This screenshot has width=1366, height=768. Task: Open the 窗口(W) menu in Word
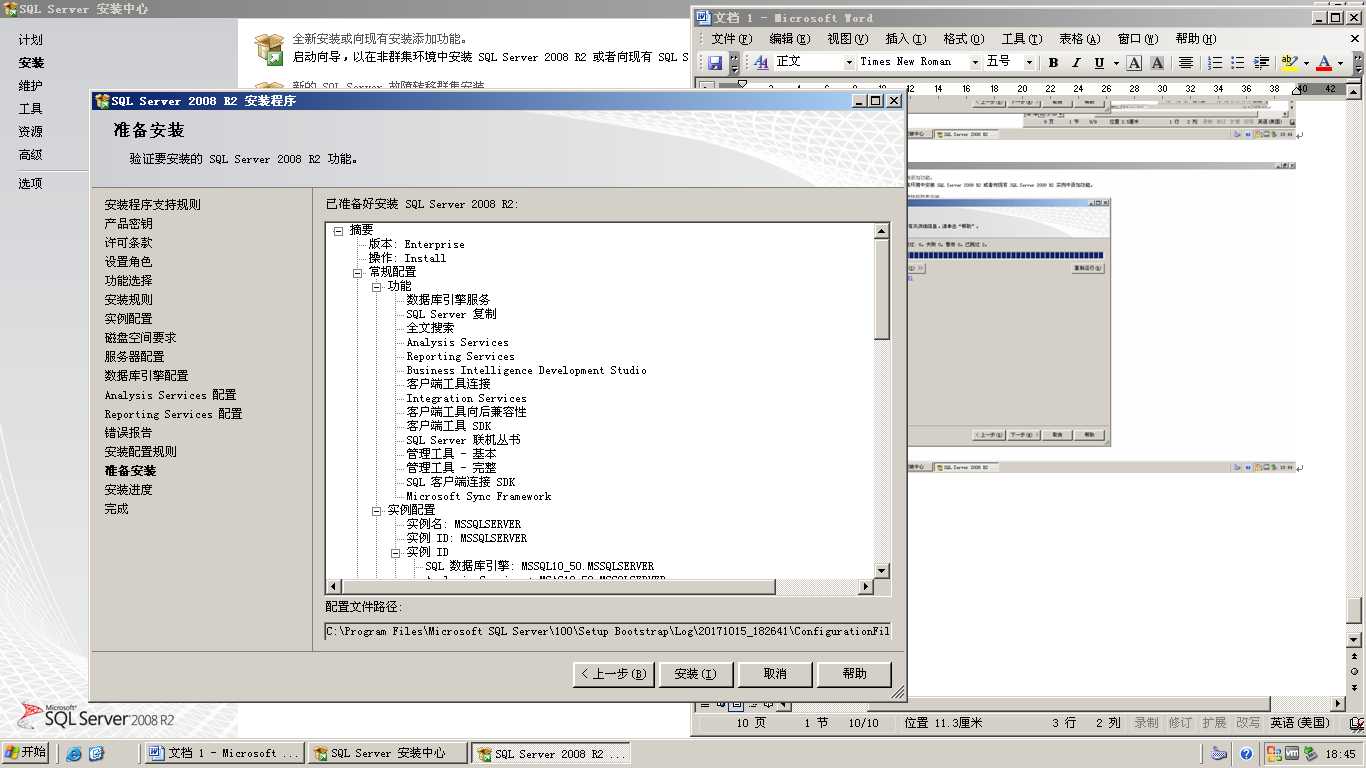pyautogui.click(x=1137, y=39)
